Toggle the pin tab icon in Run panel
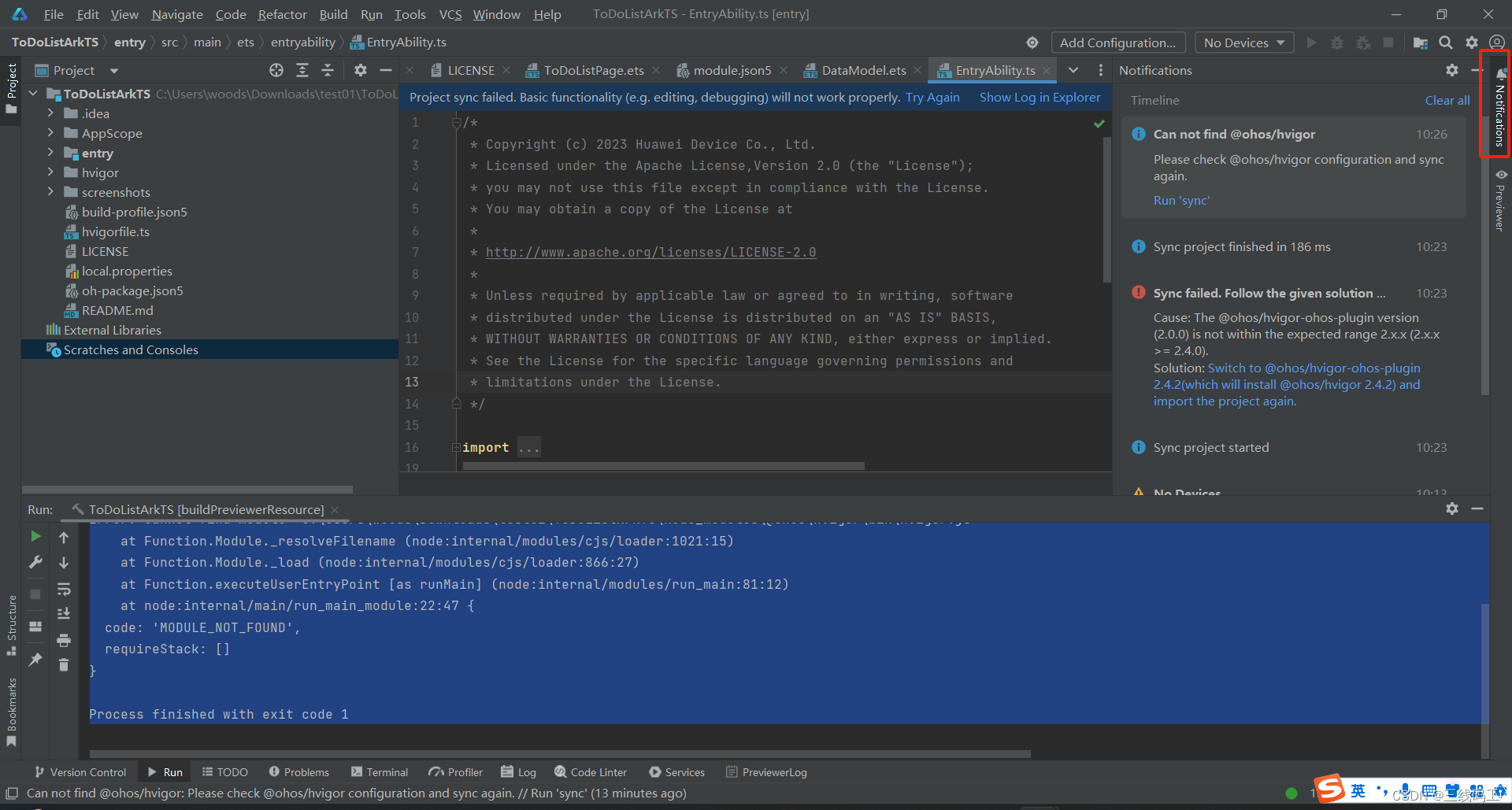This screenshot has height=810, width=1512. coord(35,660)
